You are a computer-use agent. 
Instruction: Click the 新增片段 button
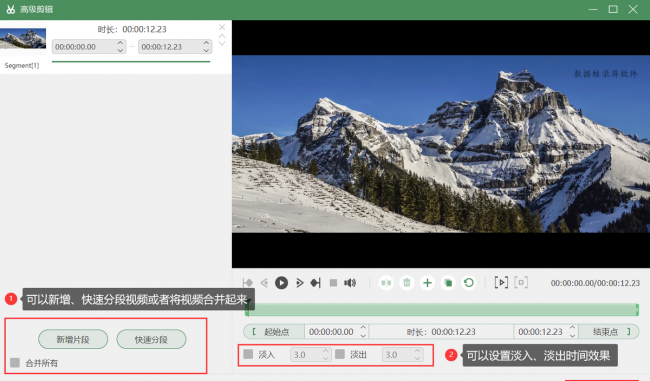pos(73,340)
